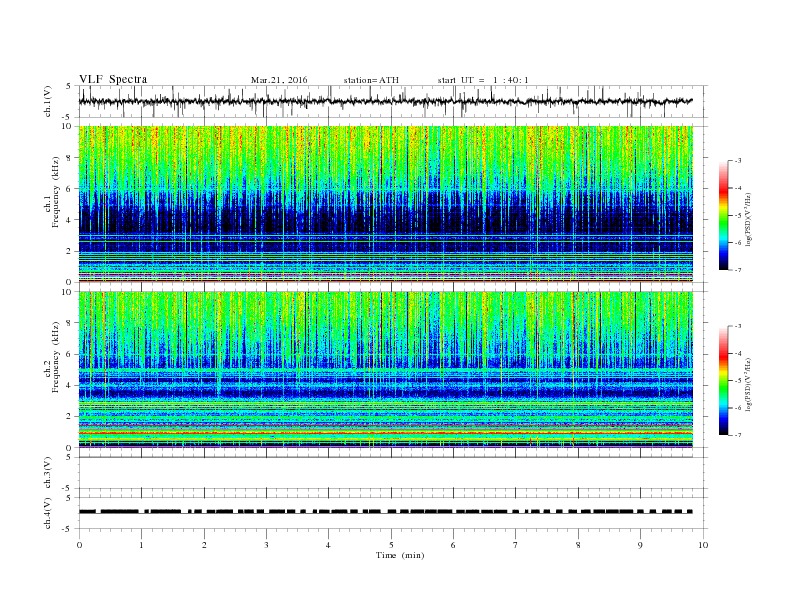Viewport: 792px width, 612px height.
Task: Click the "2" tick on the time axis
Action: point(204,545)
